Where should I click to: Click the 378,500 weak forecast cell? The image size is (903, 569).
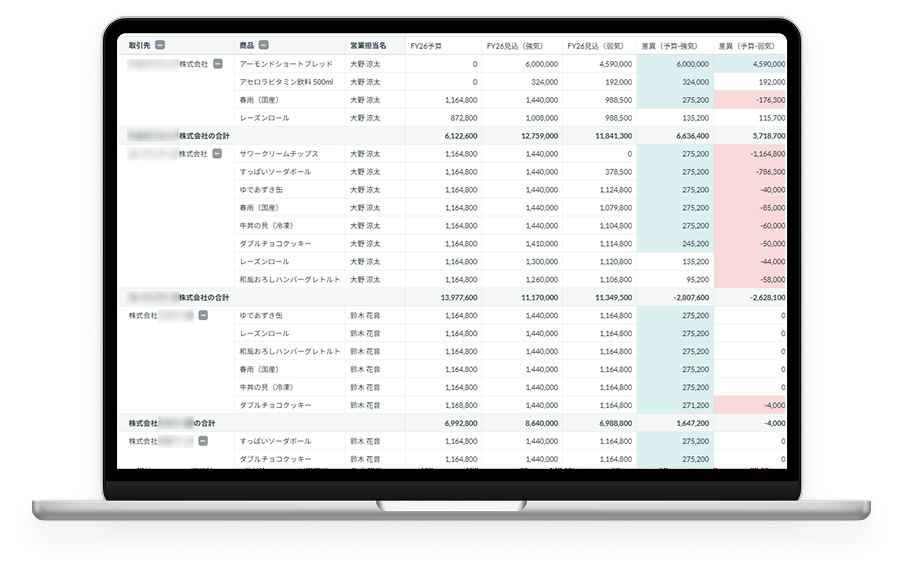tap(599, 172)
